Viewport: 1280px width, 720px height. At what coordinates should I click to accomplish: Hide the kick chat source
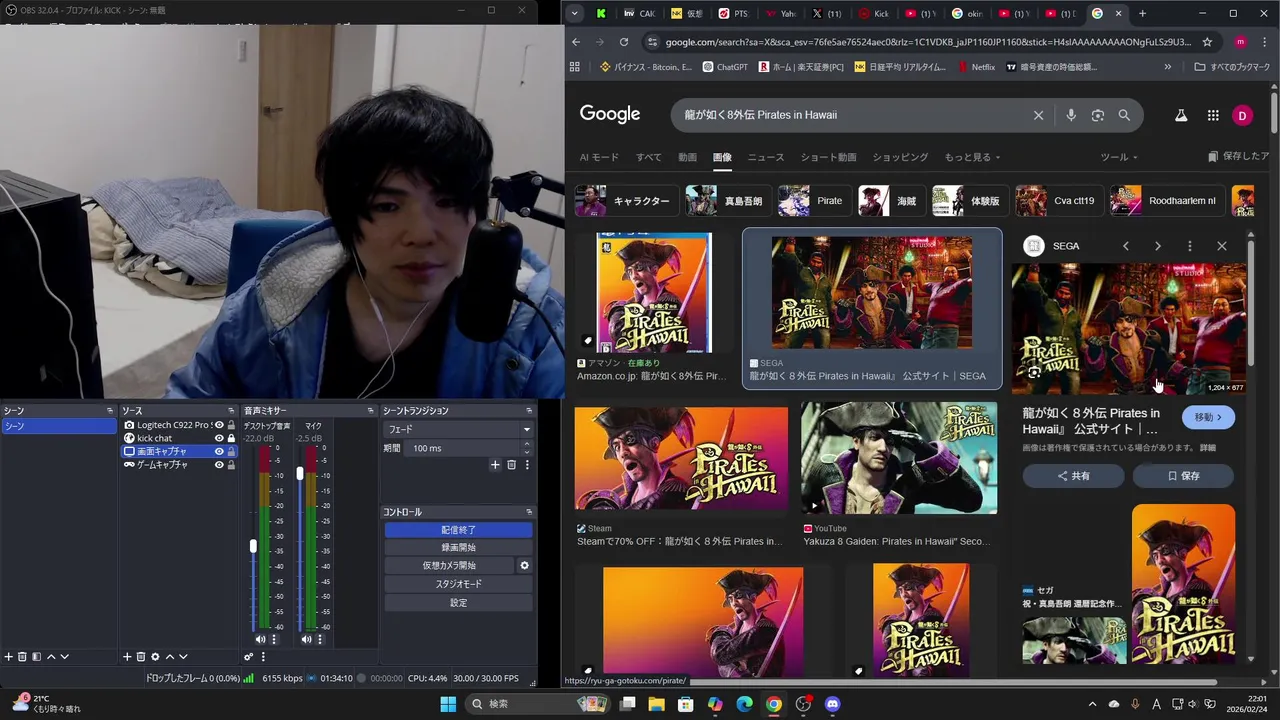(219, 438)
